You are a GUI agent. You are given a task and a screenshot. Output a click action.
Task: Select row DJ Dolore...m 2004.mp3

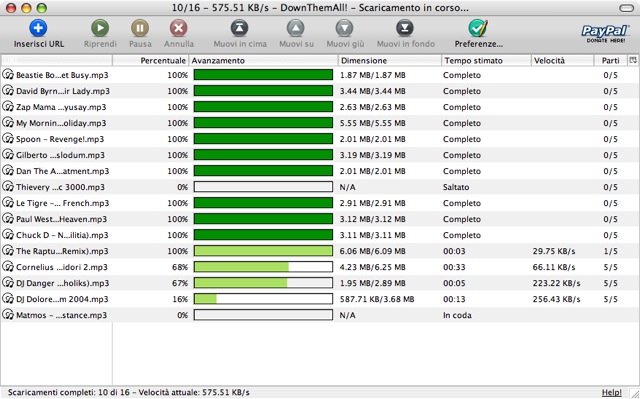[x=320, y=299]
